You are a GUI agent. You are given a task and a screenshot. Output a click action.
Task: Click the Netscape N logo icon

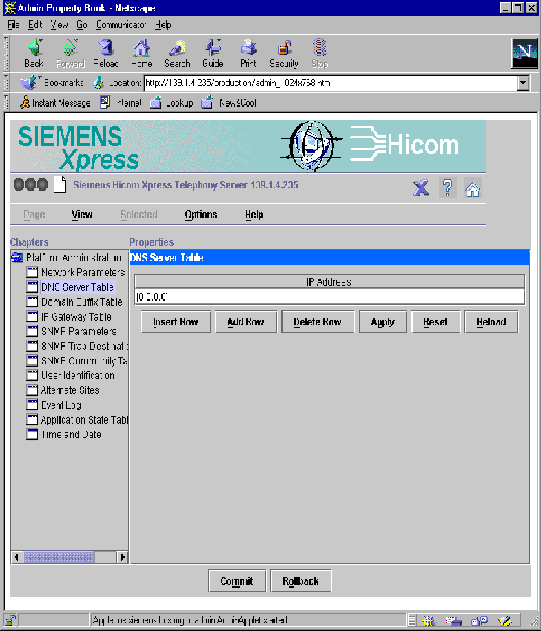(x=524, y=53)
